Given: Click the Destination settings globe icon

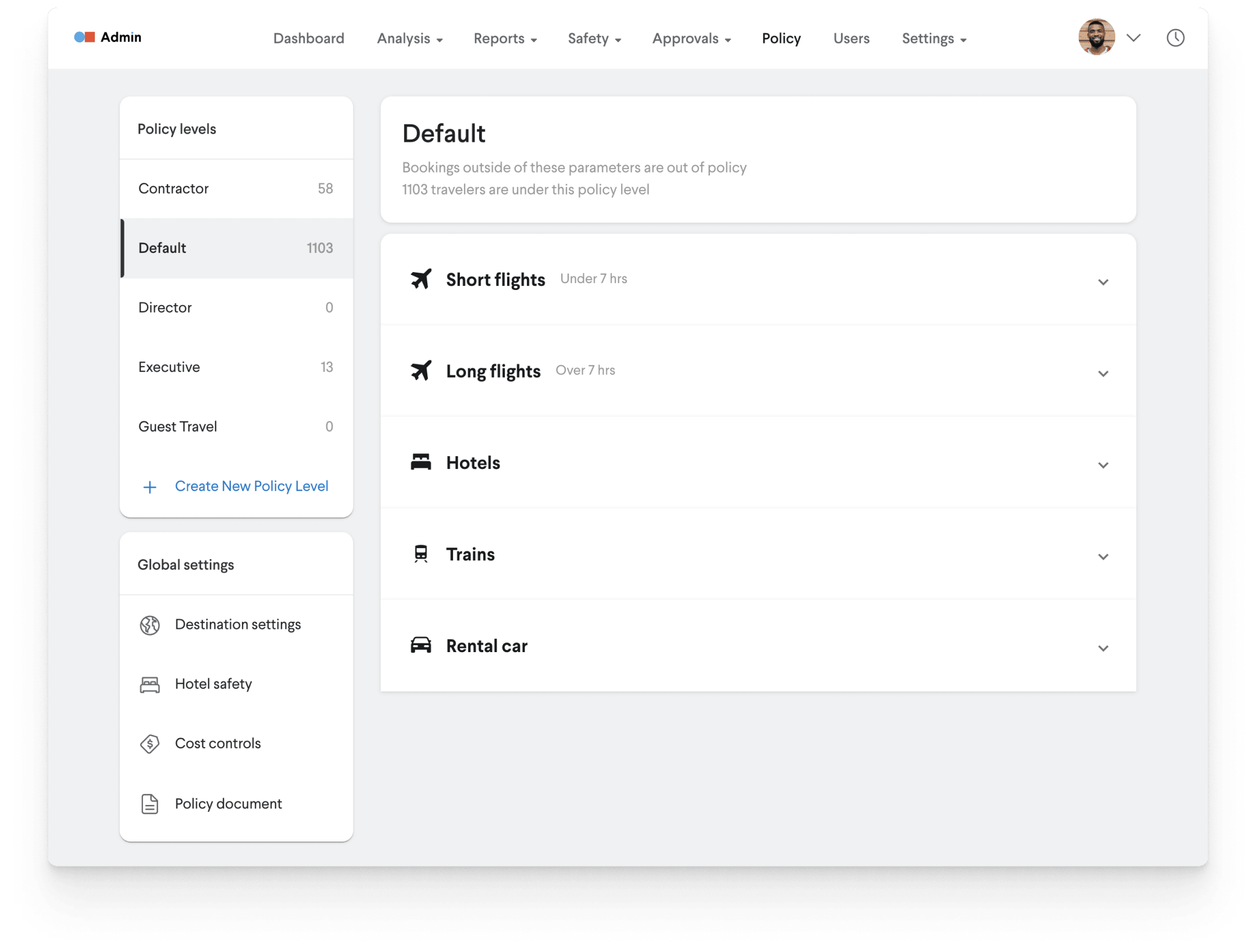Looking at the screenshot, I should 150,625.
